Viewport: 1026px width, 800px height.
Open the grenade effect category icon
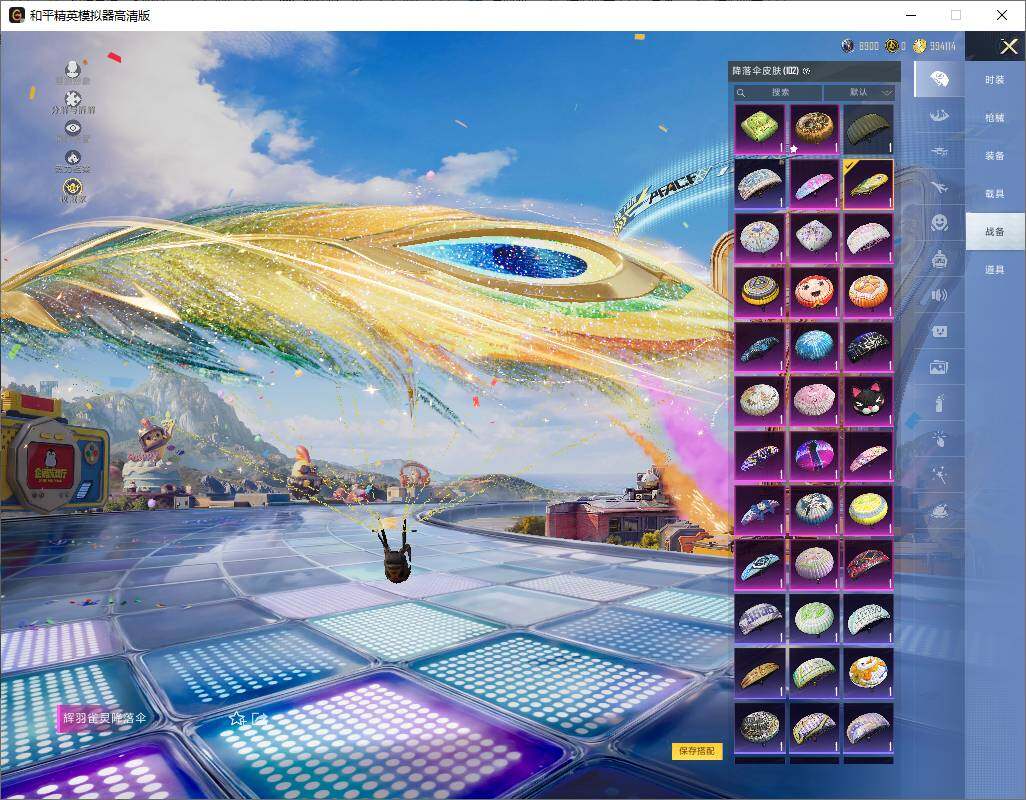pyautogui.click(x=940, y=438)
